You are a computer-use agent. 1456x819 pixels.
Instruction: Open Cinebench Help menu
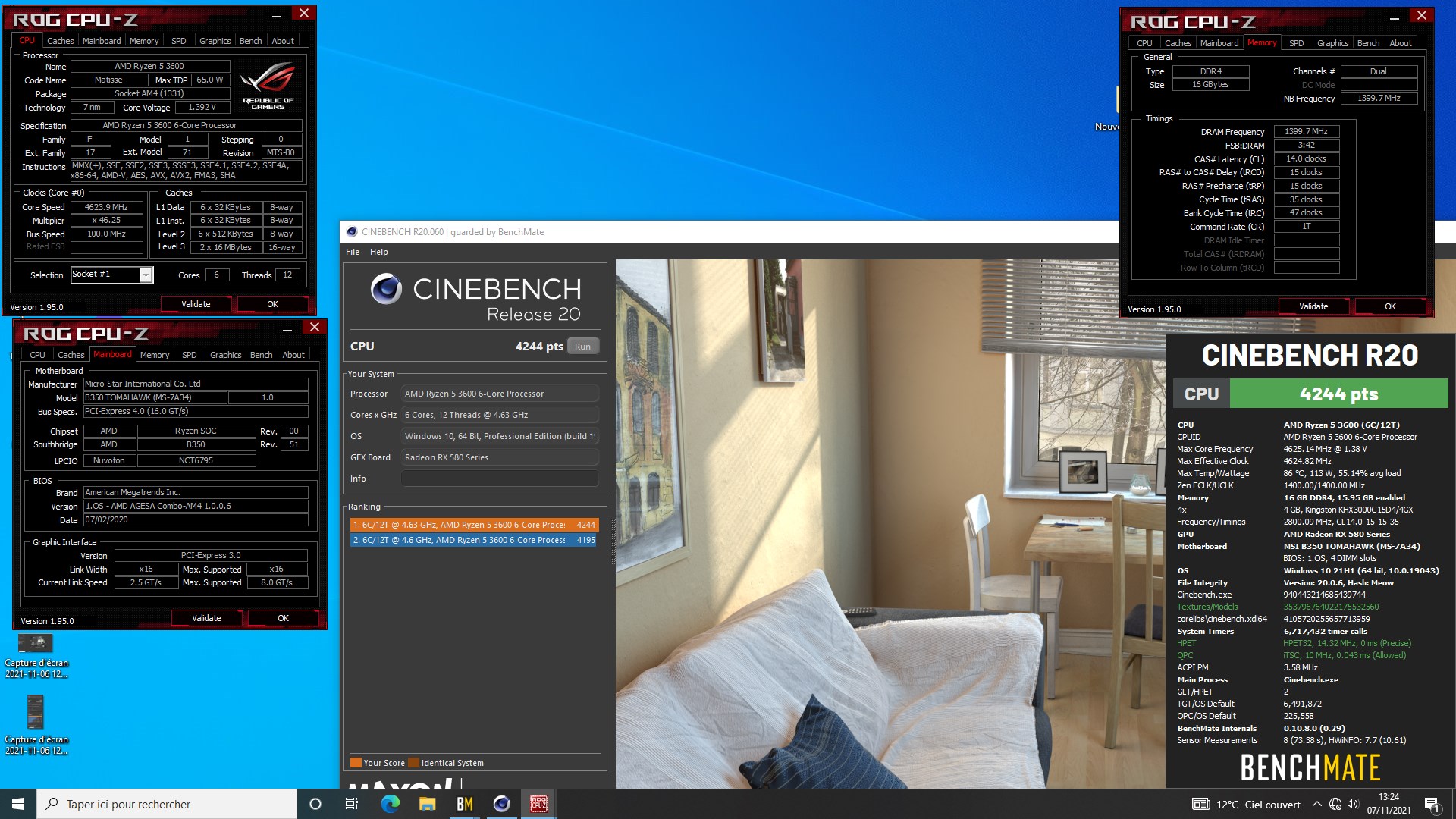pos(379,252)
